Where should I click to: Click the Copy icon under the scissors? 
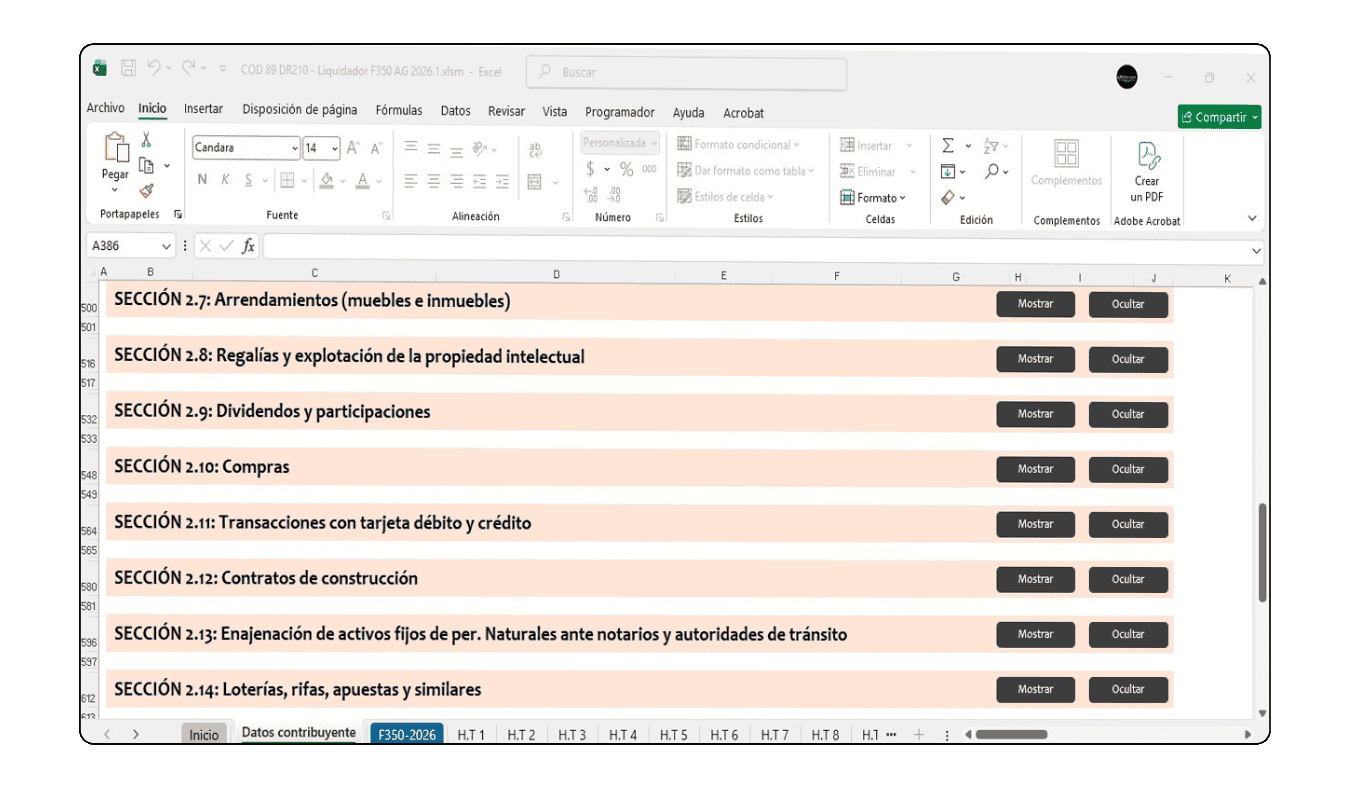(147, 165)
